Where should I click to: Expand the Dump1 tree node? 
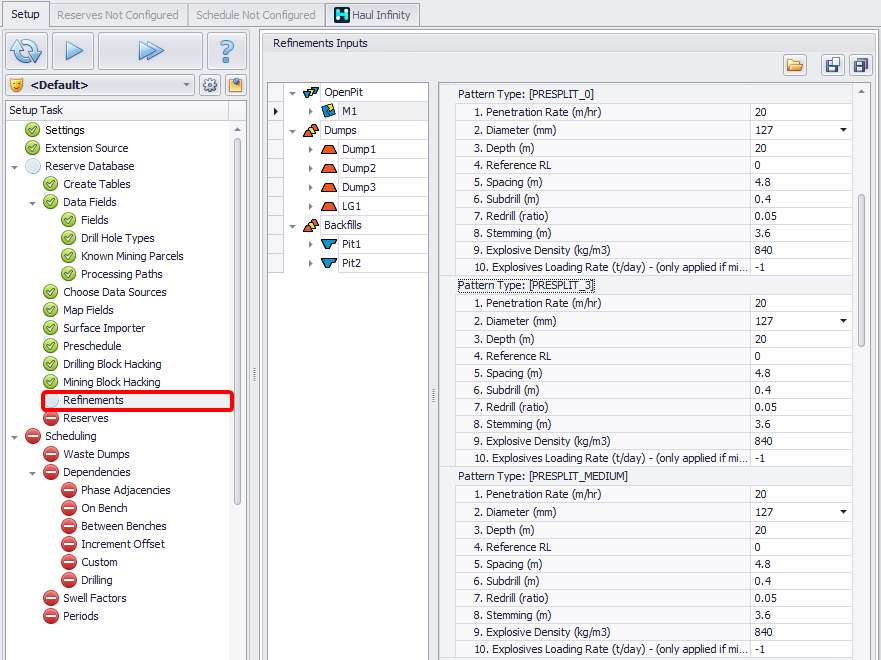click(x=311, y=149)
